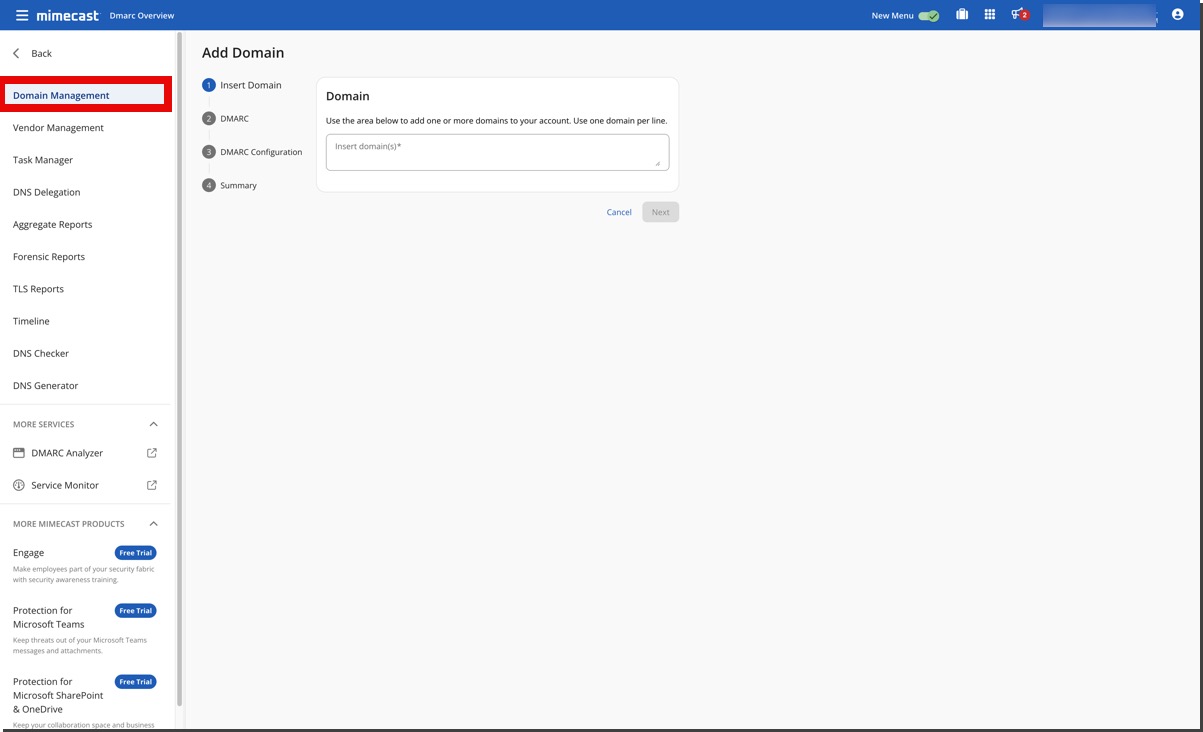
Task: Open DNS Checker
Action: [x=41, y=353]
